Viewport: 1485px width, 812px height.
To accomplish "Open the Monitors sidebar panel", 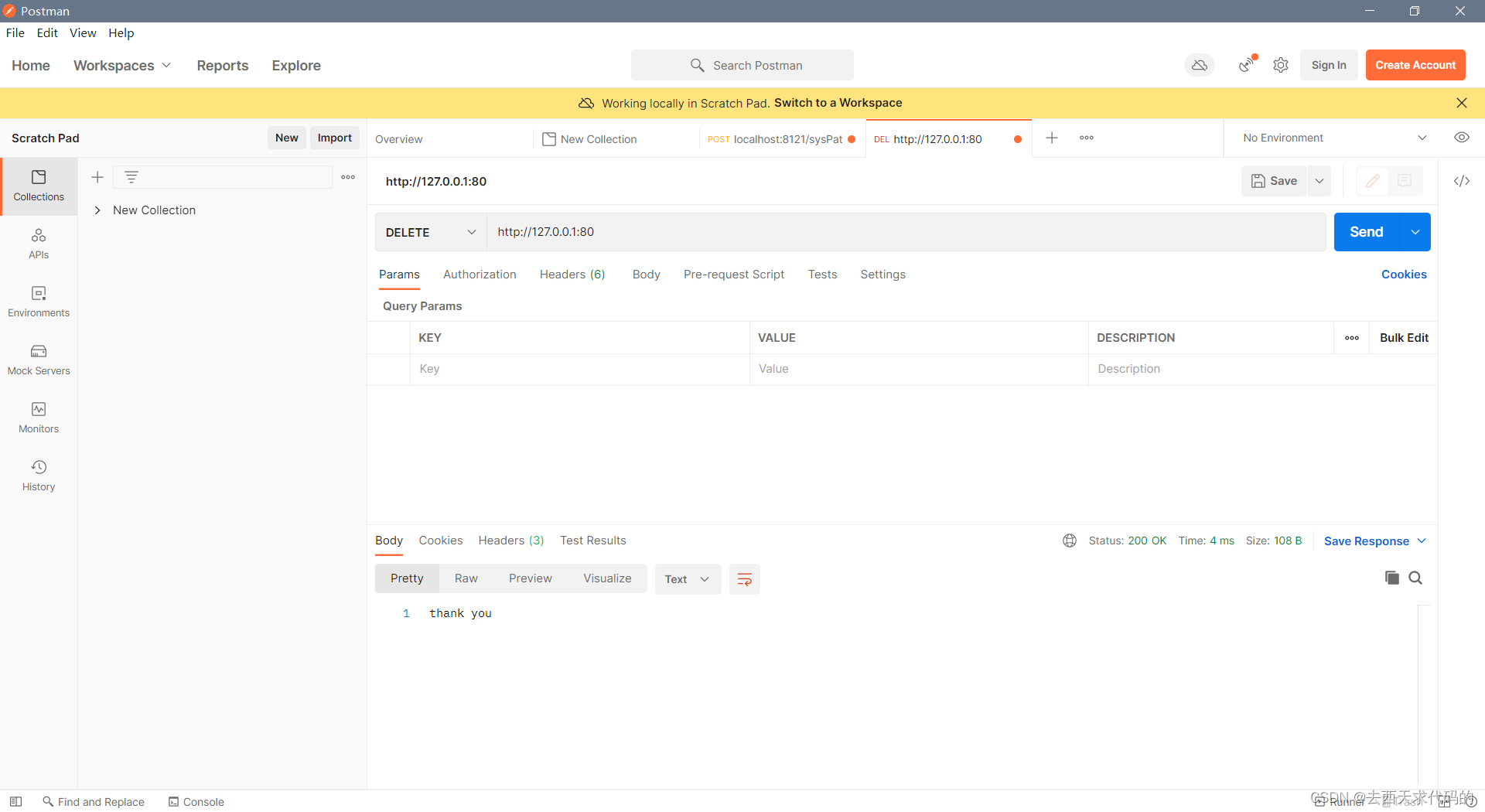I will 39,418.
